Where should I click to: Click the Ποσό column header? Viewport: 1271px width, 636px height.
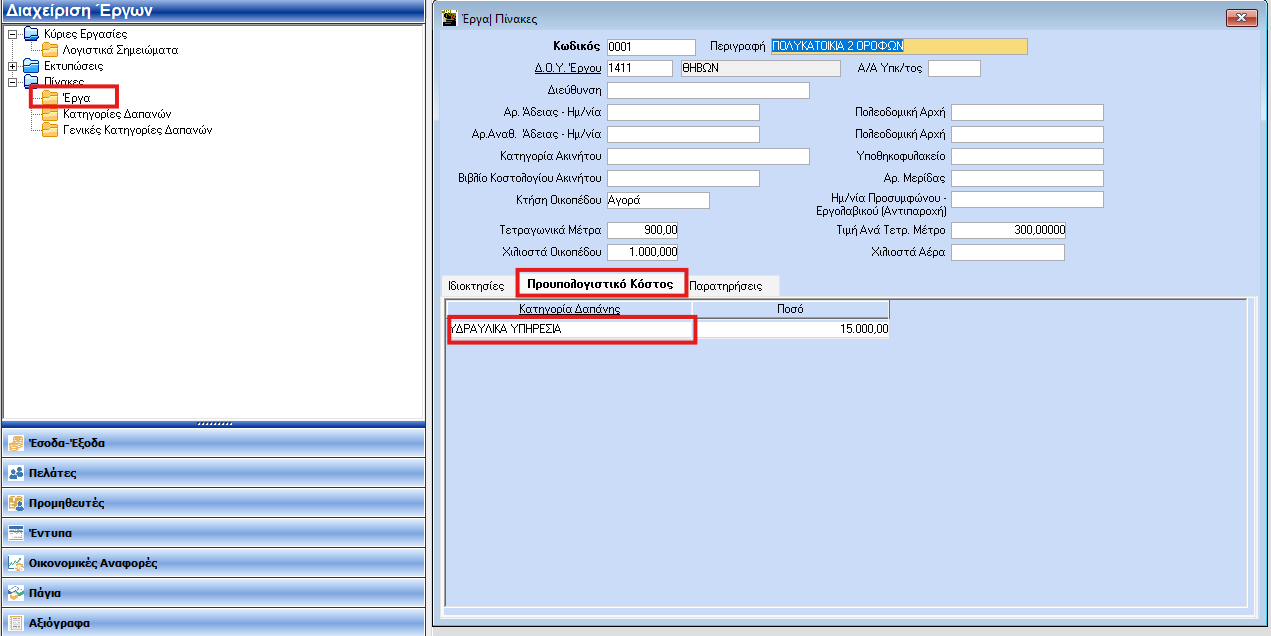point(790,309)
